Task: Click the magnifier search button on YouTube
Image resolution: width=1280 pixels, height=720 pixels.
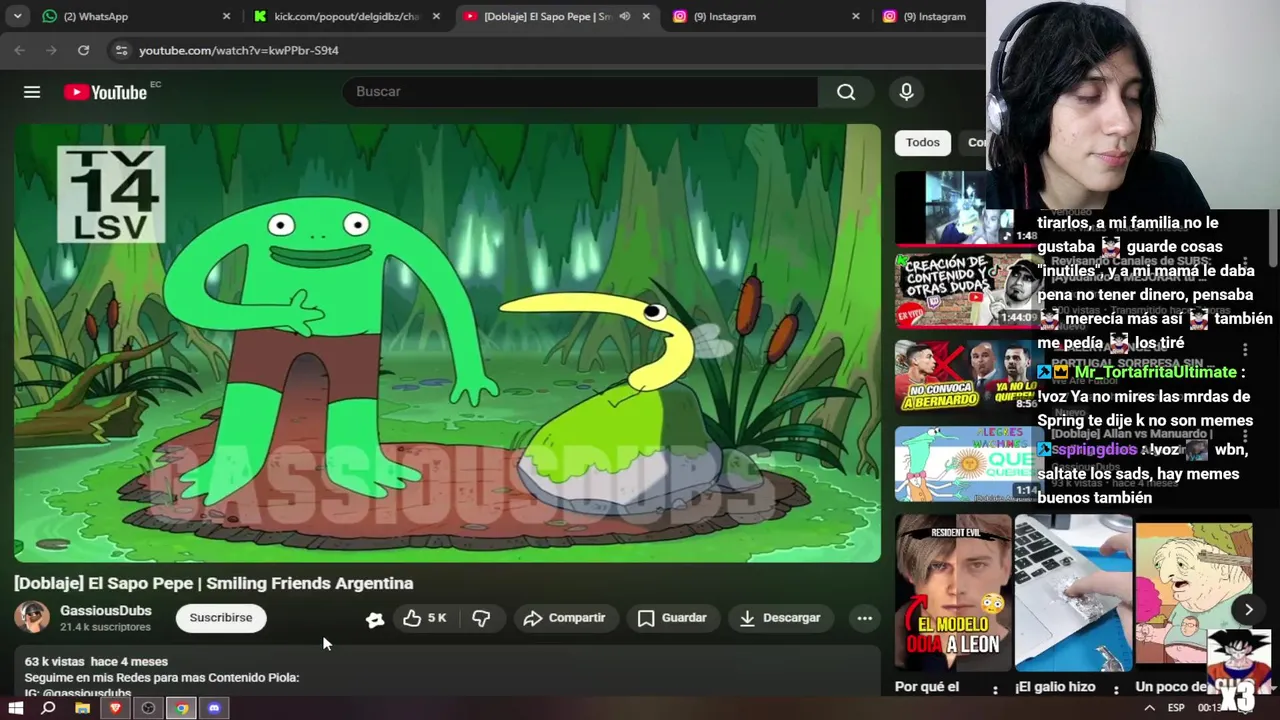Action: coord(846,92)
